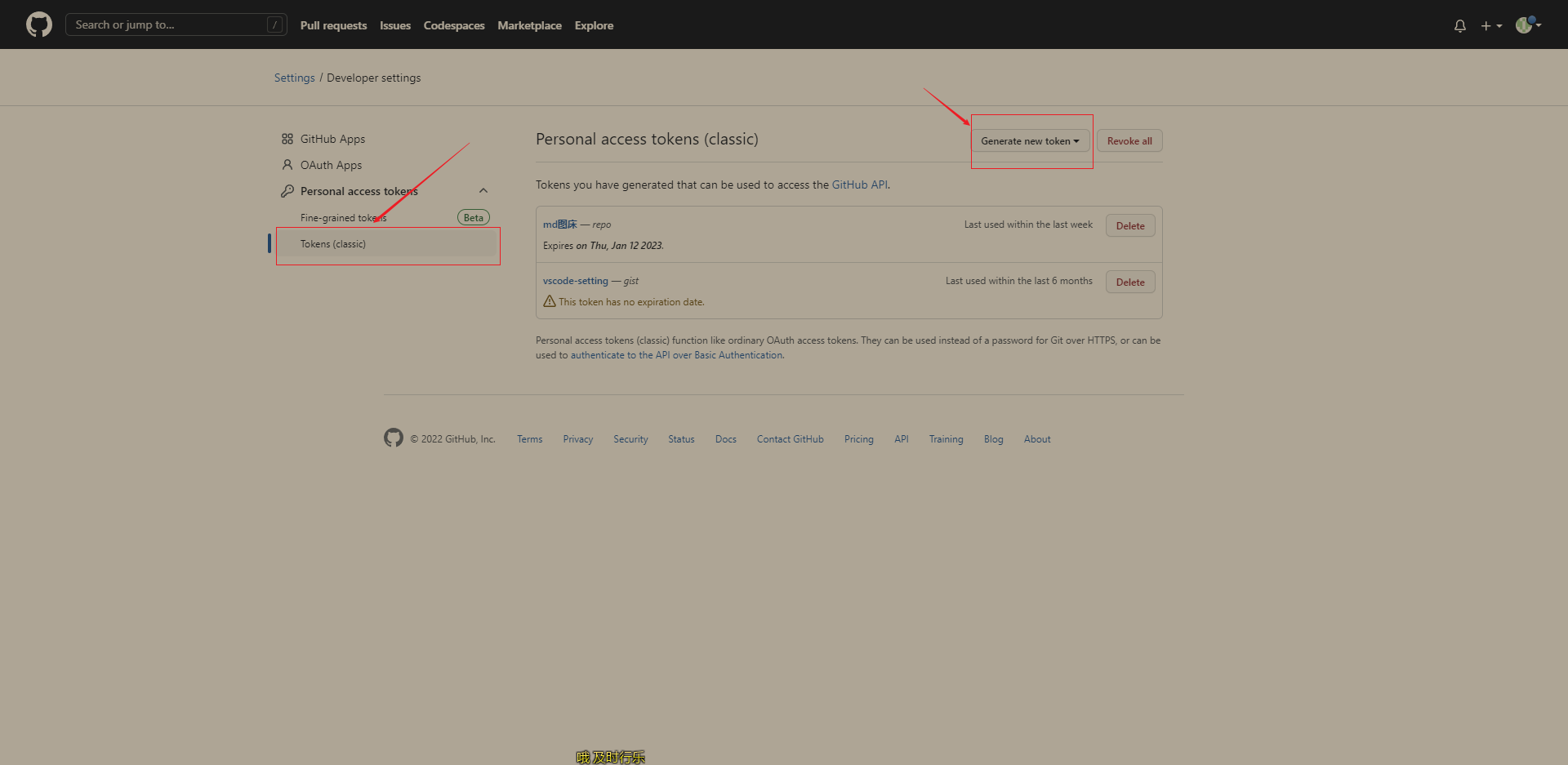This screenshot has height=765, width=1568.
Task: Collapse the Personal access tokens section chevron
Action: [x=483, y=191]
